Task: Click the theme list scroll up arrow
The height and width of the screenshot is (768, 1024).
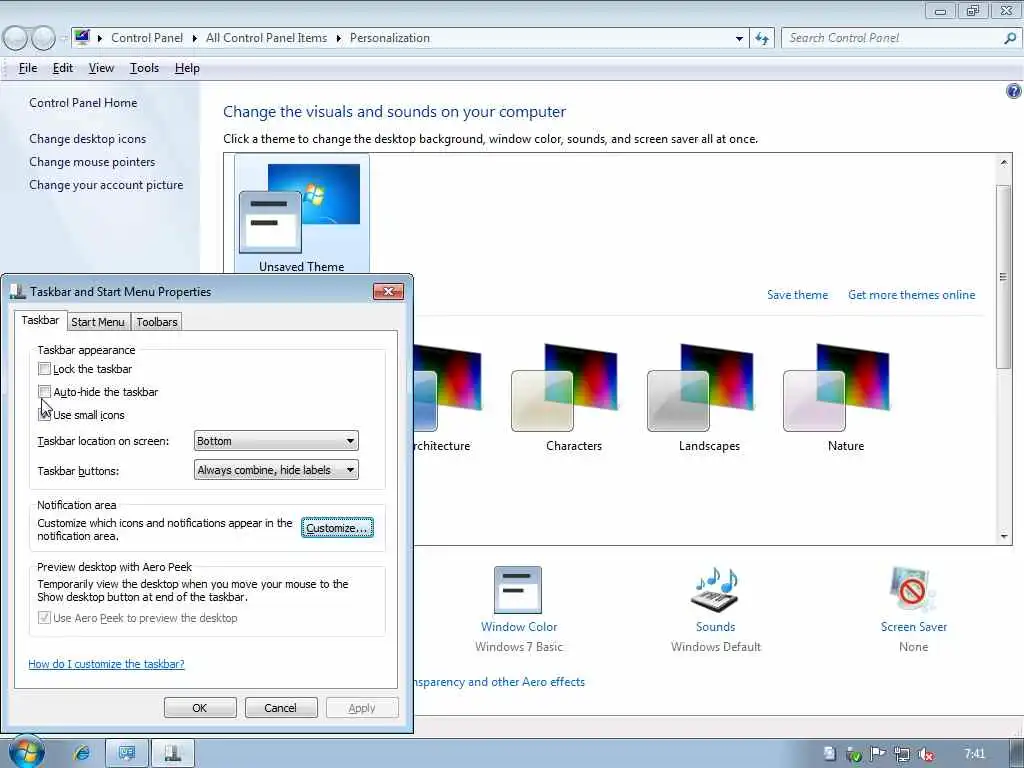Action: click(x=1004, y=162)
